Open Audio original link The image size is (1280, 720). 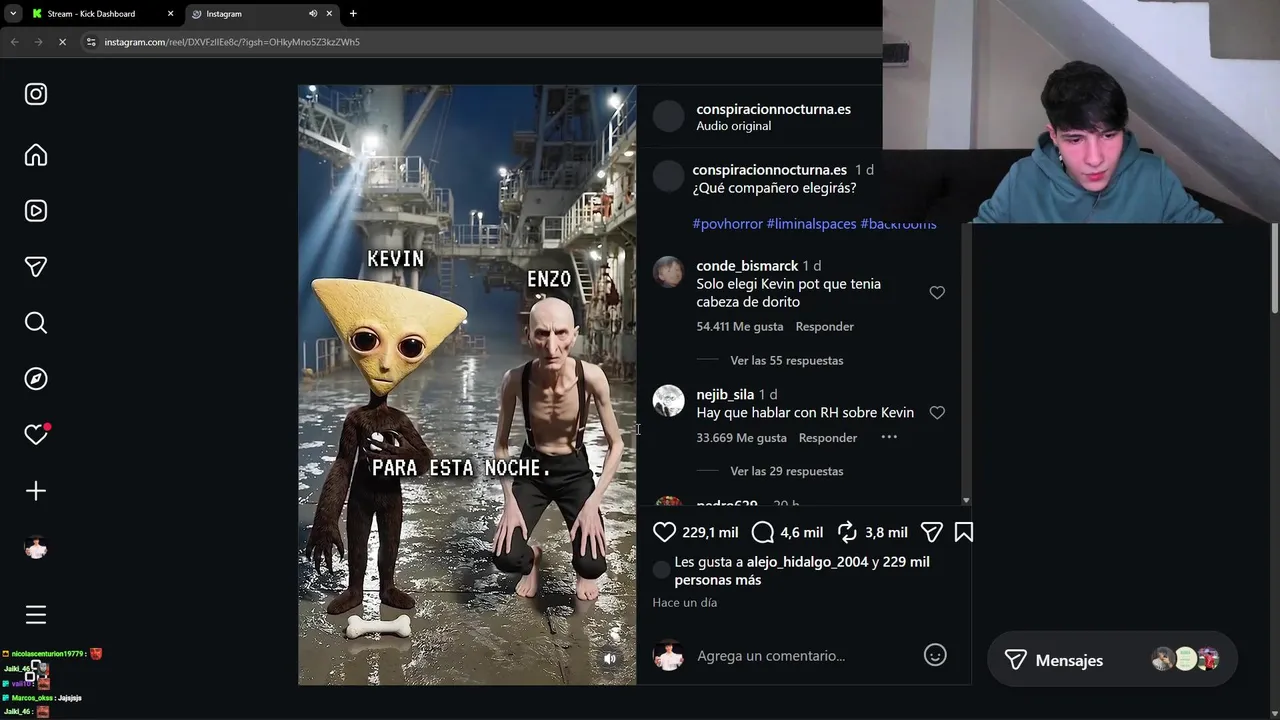(x=734, y=126)
